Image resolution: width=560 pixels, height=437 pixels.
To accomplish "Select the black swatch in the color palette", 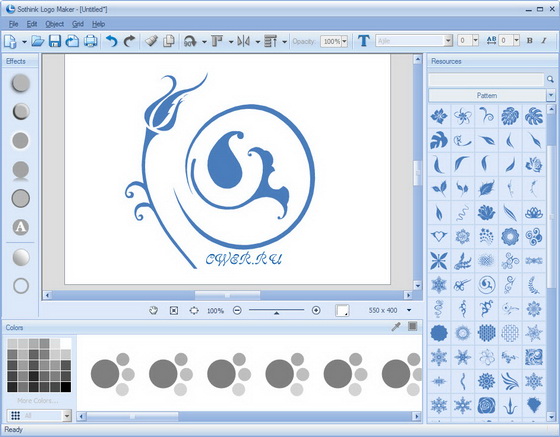I will point(66,387).
